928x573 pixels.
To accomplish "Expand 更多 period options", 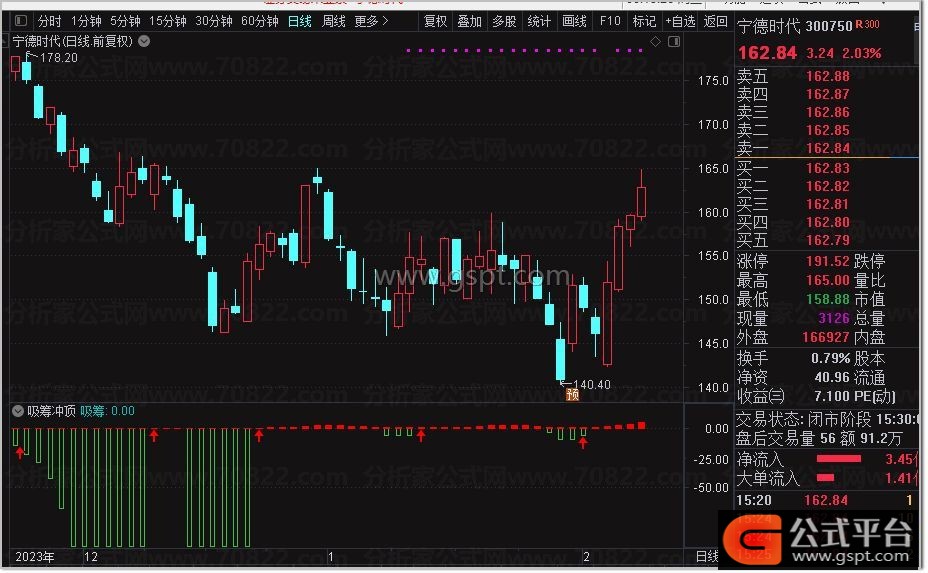I will 372,21.
